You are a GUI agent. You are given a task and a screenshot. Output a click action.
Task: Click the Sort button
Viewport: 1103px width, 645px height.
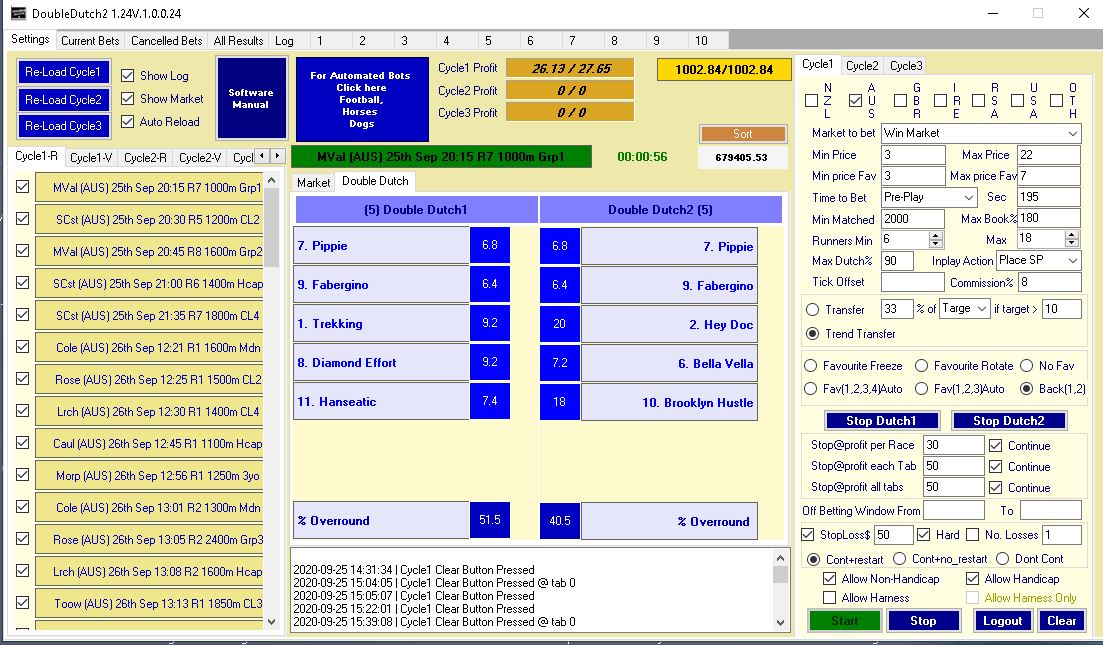743,134
